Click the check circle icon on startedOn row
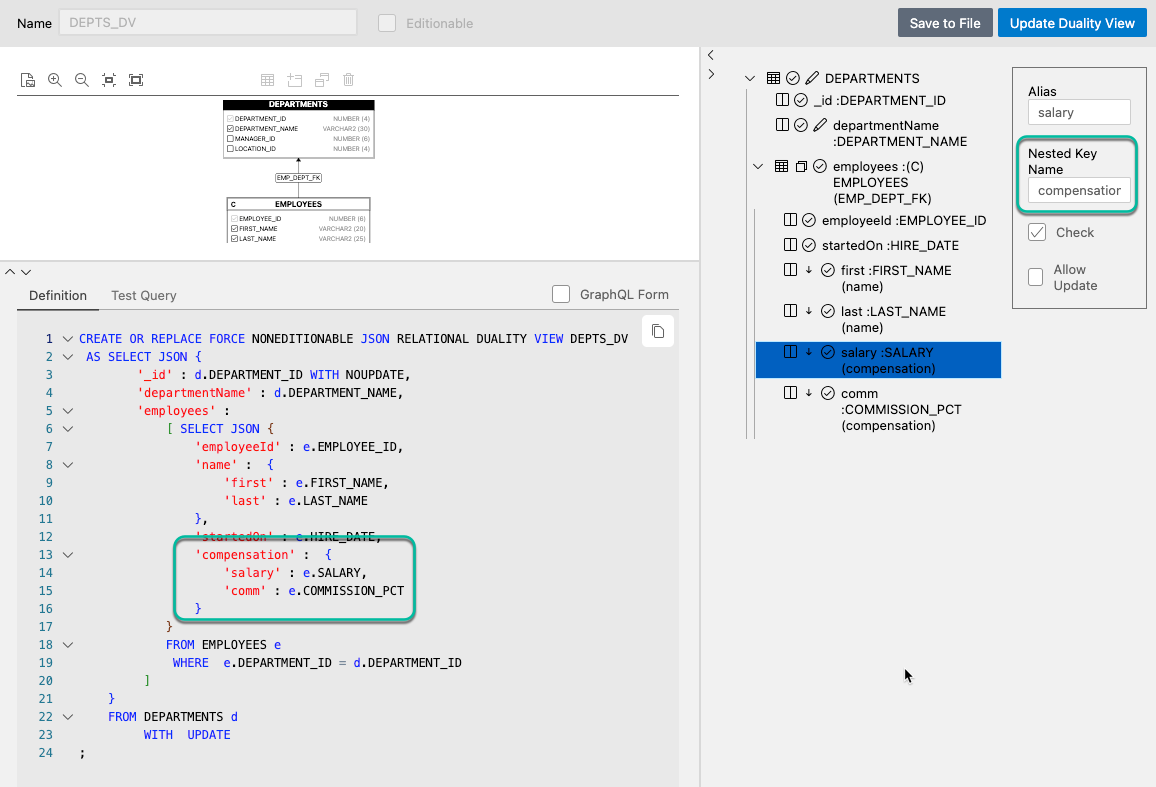The image size is (1156, 787). pos(809,245)
